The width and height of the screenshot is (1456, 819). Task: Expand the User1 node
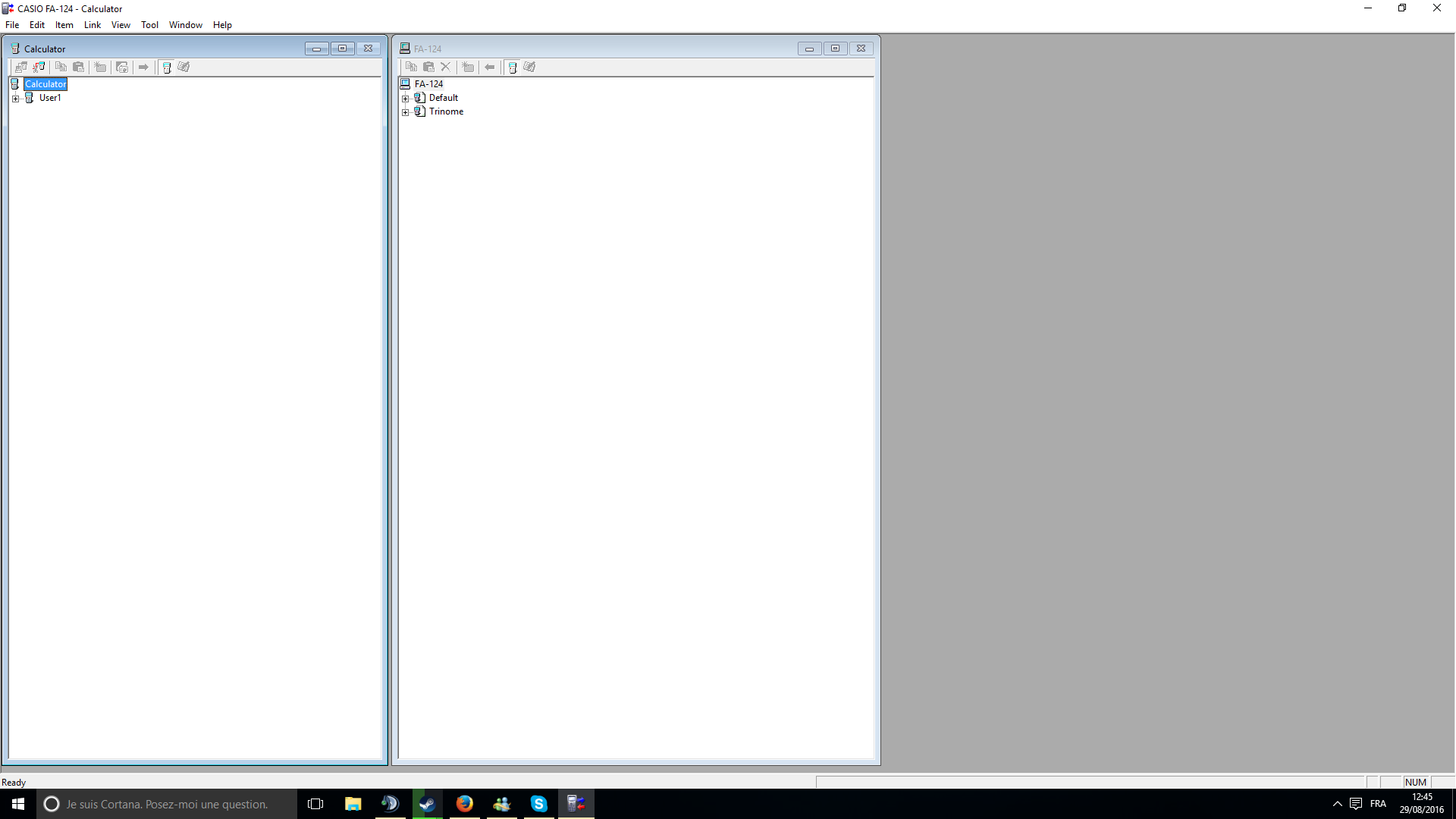16,99
